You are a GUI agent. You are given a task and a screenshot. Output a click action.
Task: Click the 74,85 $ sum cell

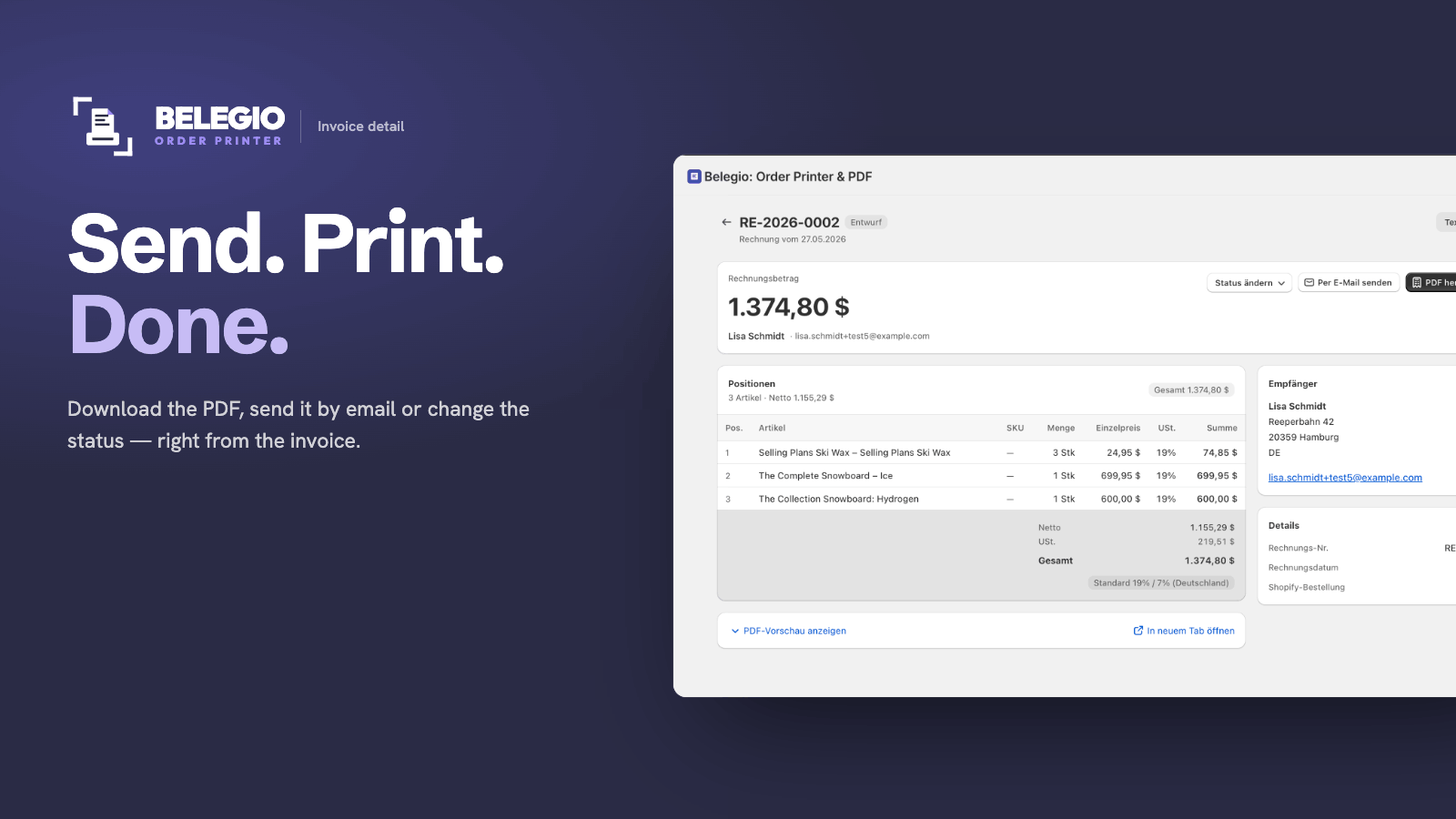click(x=1220, y=452)
